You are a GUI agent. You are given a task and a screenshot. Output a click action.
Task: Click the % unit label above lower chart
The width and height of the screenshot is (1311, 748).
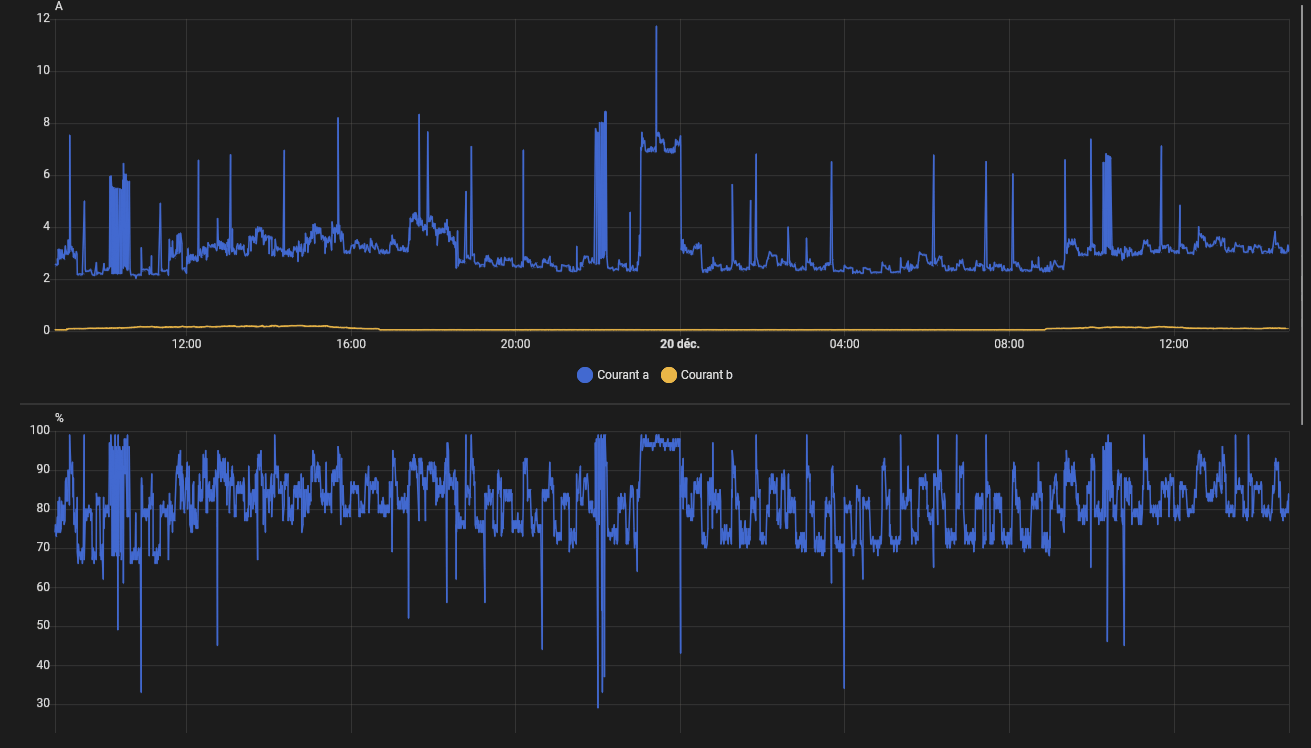(x=59, y=418)
